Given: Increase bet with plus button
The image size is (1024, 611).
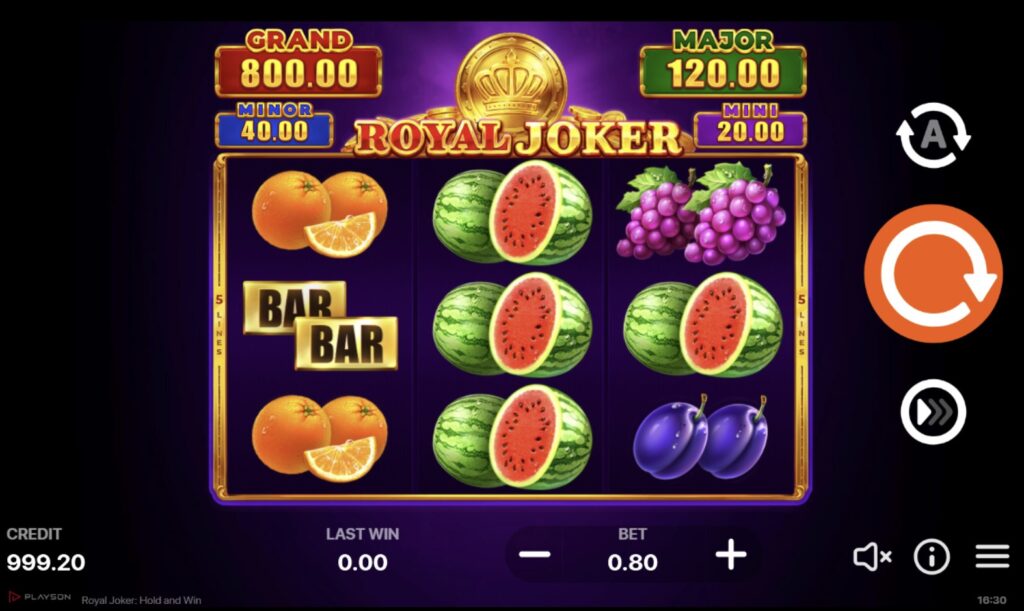Looking at the screenshot, I should (731, 555).
